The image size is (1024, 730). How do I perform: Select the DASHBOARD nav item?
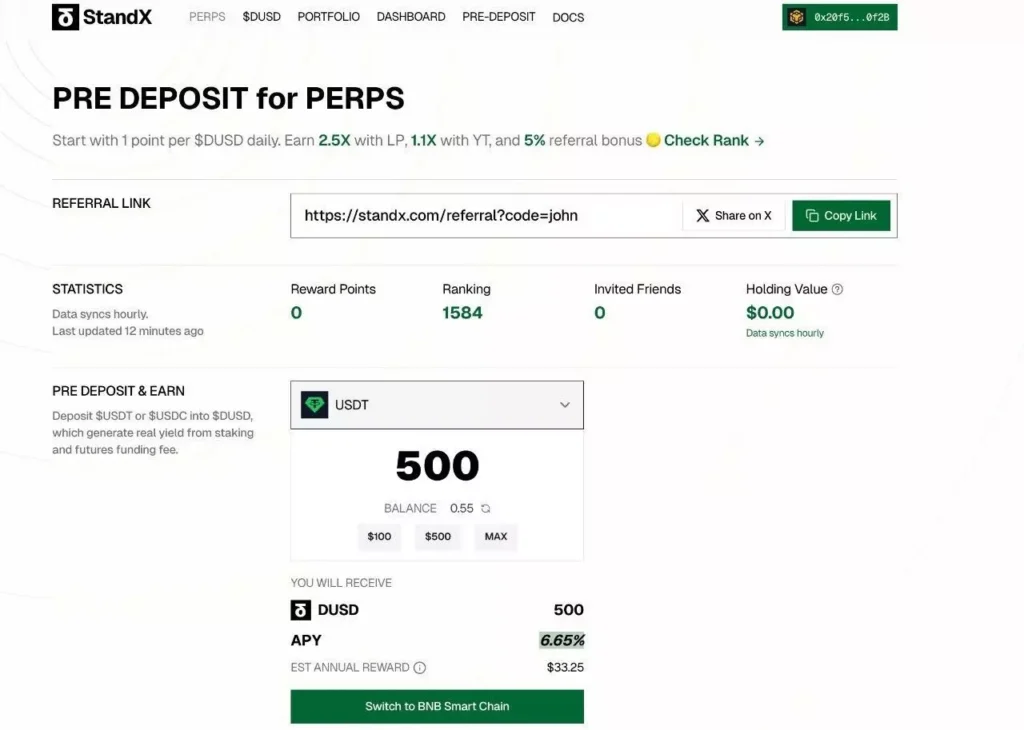click(x=411, y=17)
